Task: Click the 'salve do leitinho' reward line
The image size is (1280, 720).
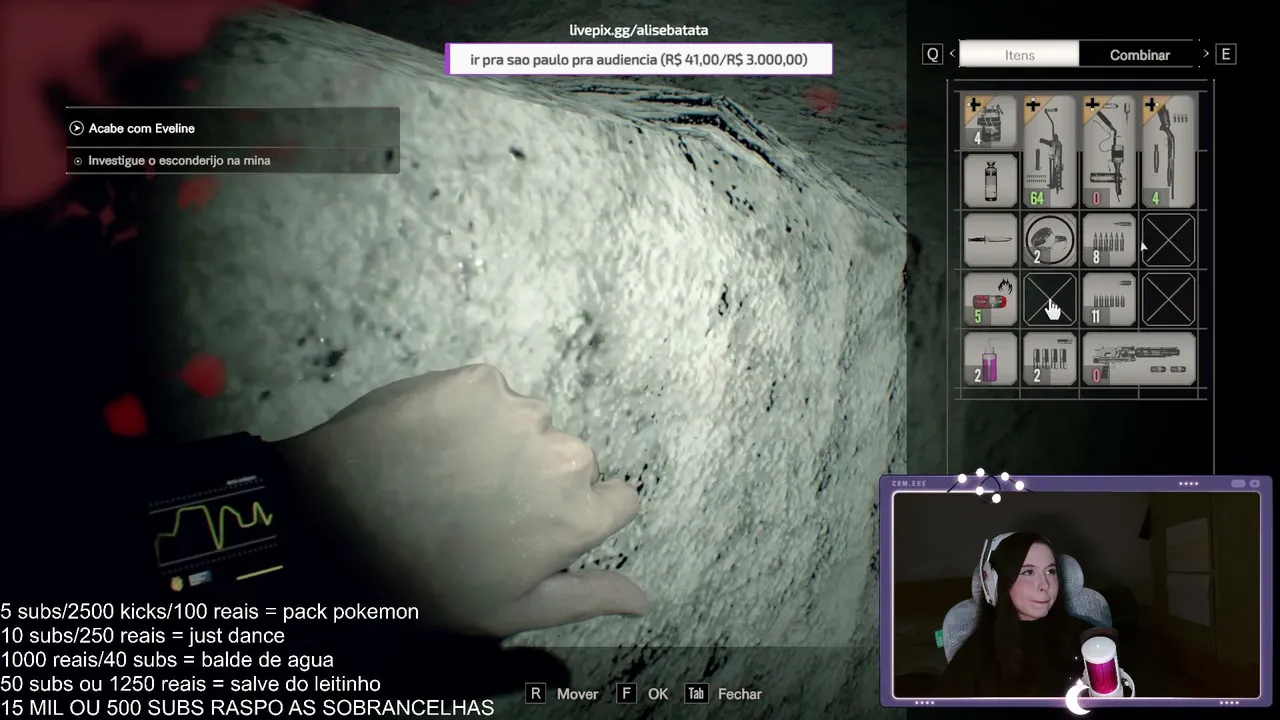Action: 191,684
